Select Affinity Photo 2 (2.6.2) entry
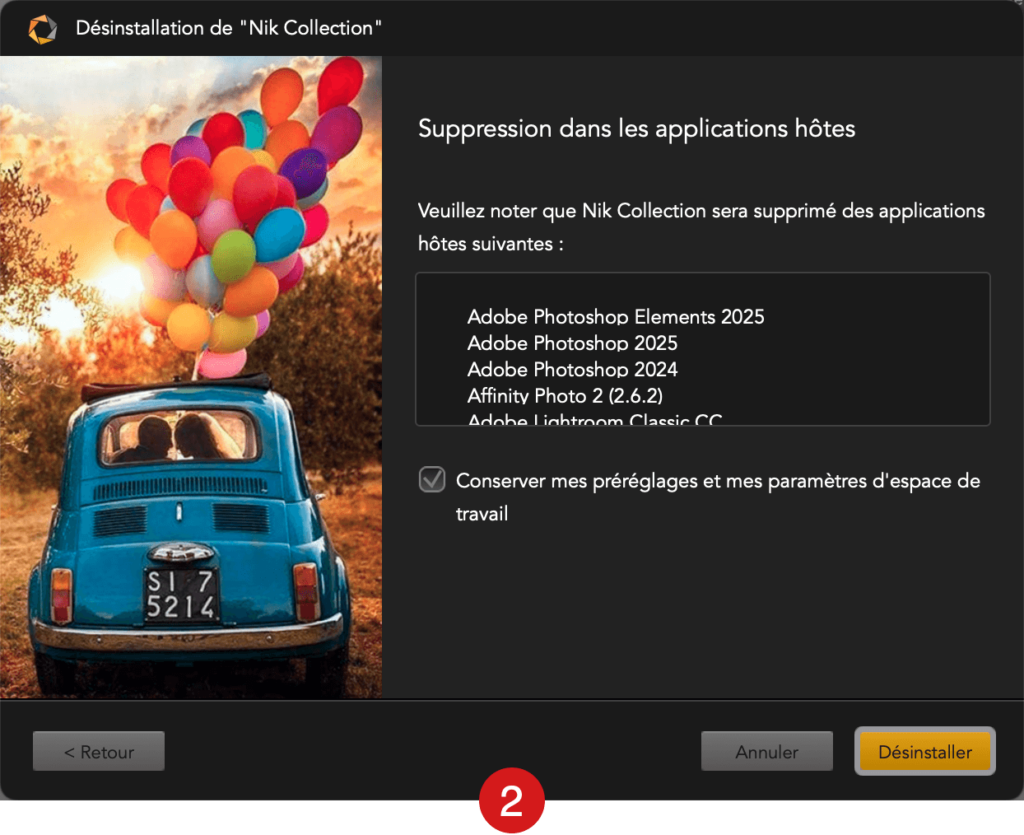 [565, 396]
